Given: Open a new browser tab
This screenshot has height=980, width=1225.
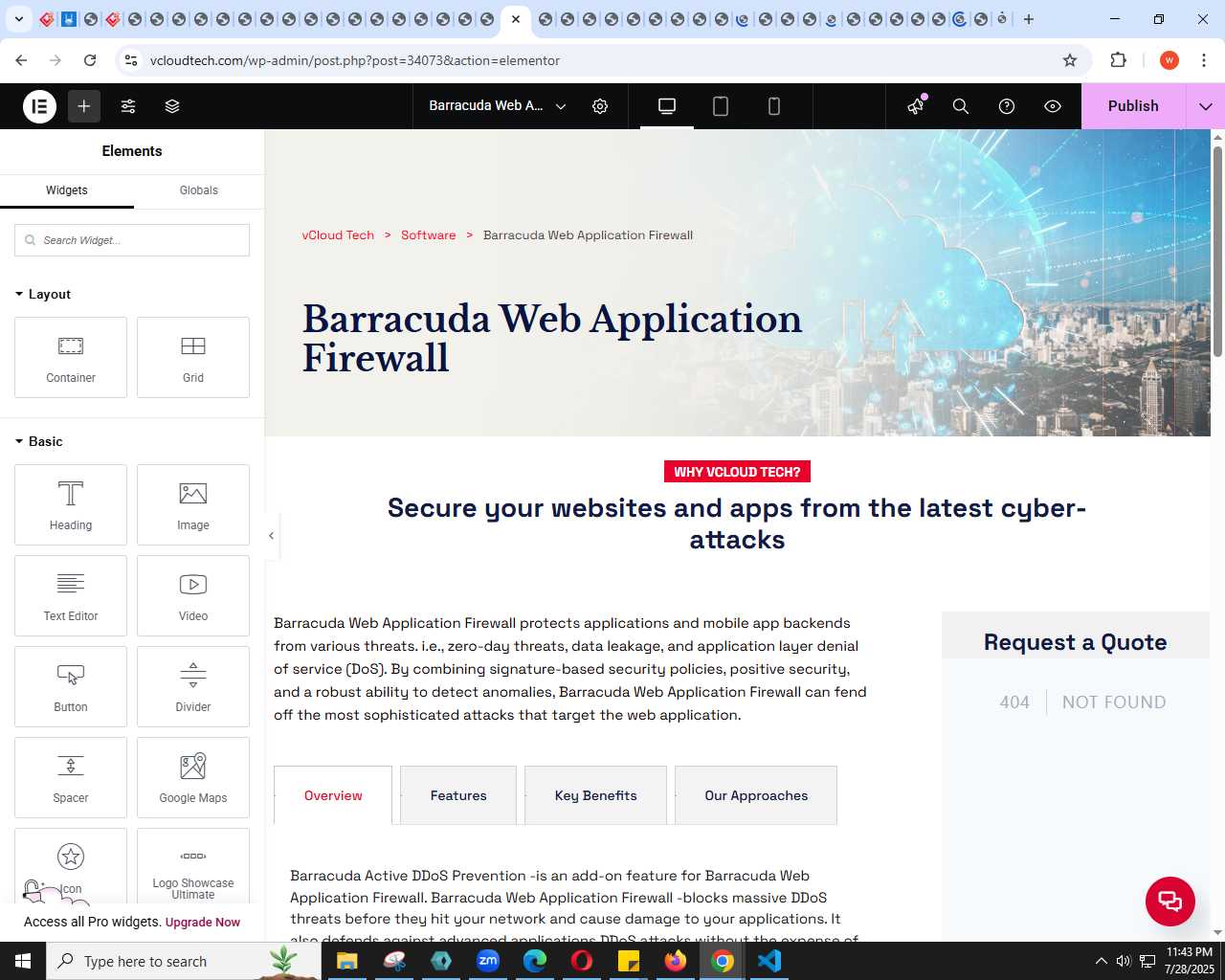Looking at the screenshot, I should tap(1029, 19).
